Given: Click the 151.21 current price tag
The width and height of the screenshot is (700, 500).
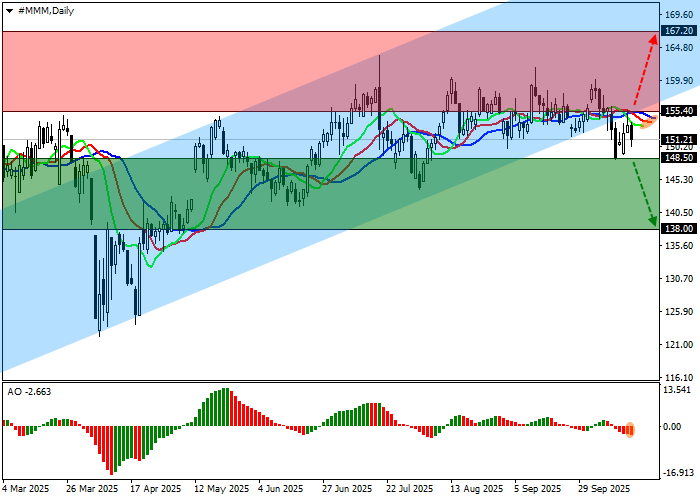Looking at the screenshot, I should click(679, 139).
